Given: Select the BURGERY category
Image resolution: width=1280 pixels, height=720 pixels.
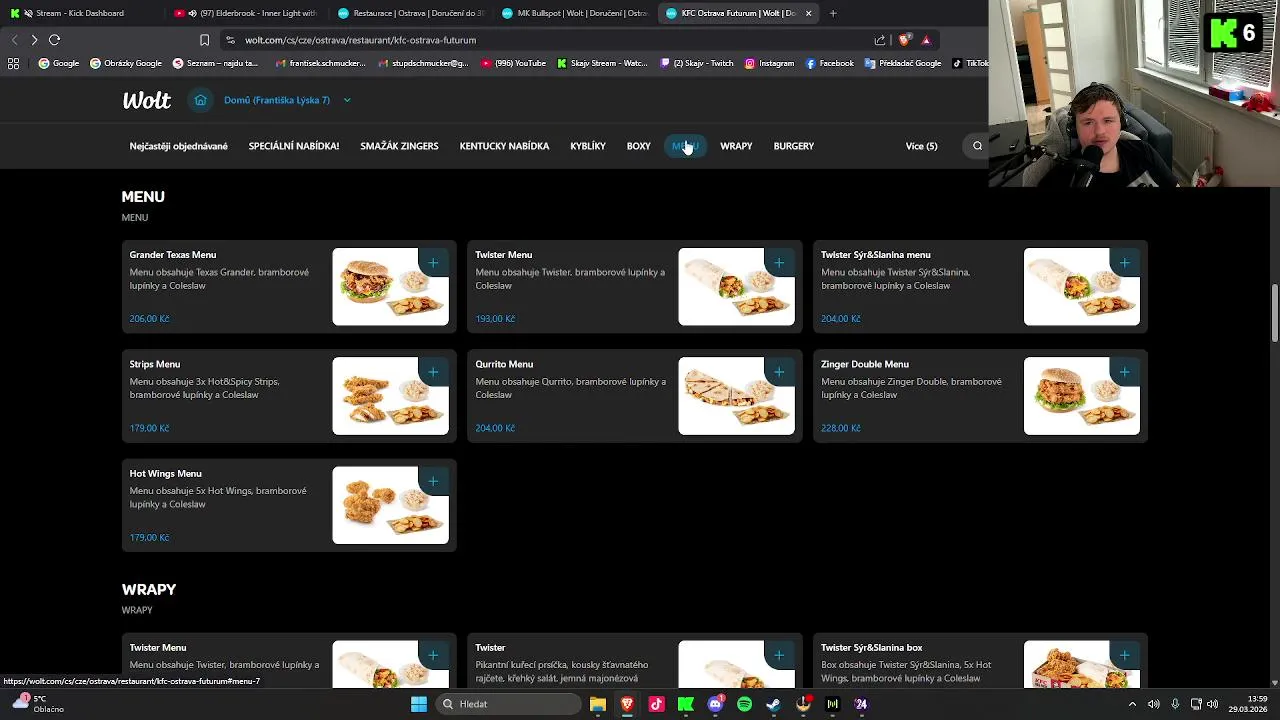Looking at the screenshot, I should pos(793,146).
